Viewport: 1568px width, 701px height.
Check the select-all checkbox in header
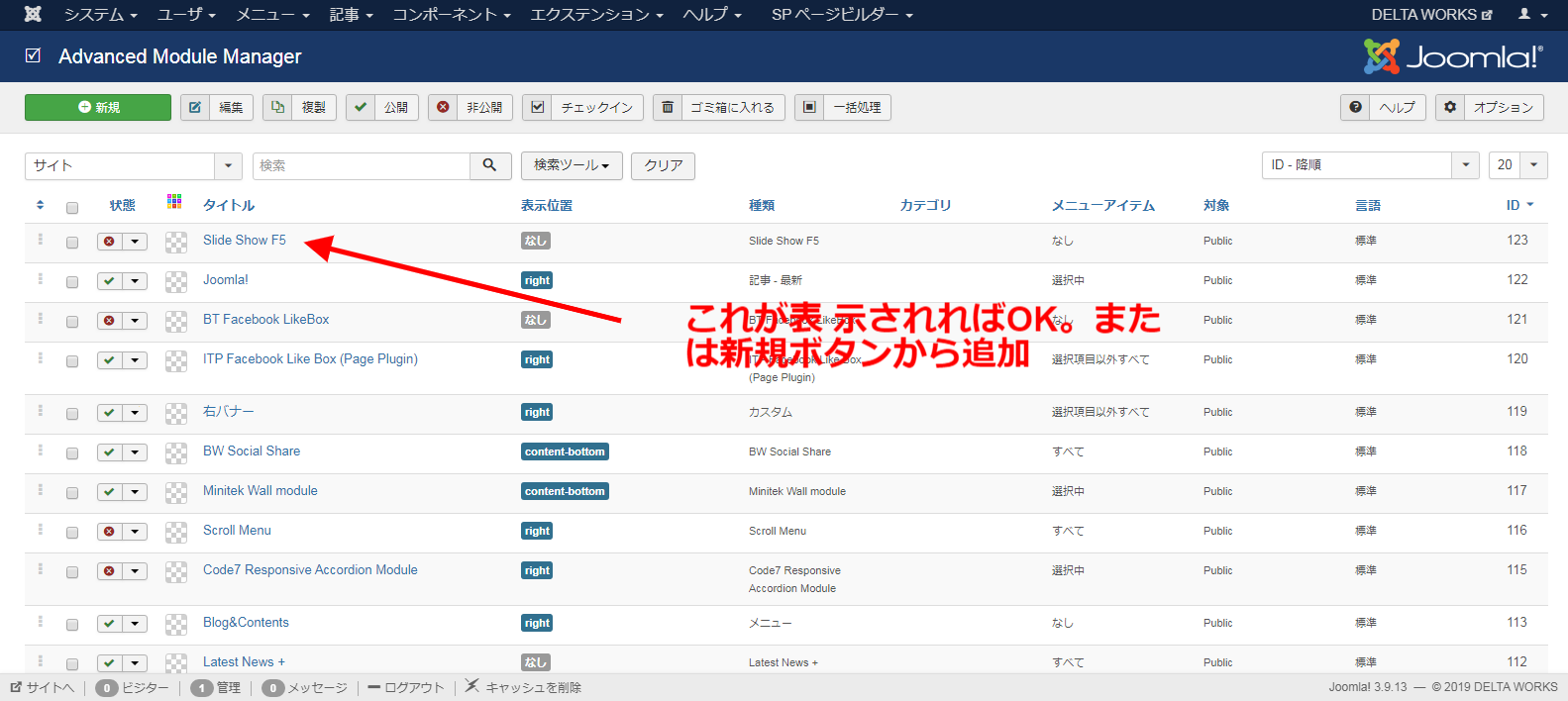point(72,208)
